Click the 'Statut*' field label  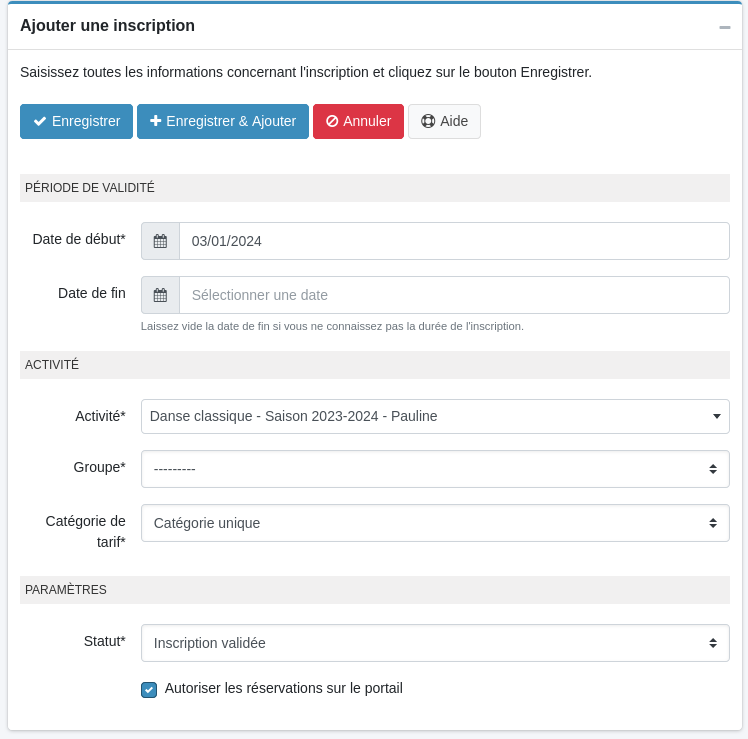click(104, 641)
